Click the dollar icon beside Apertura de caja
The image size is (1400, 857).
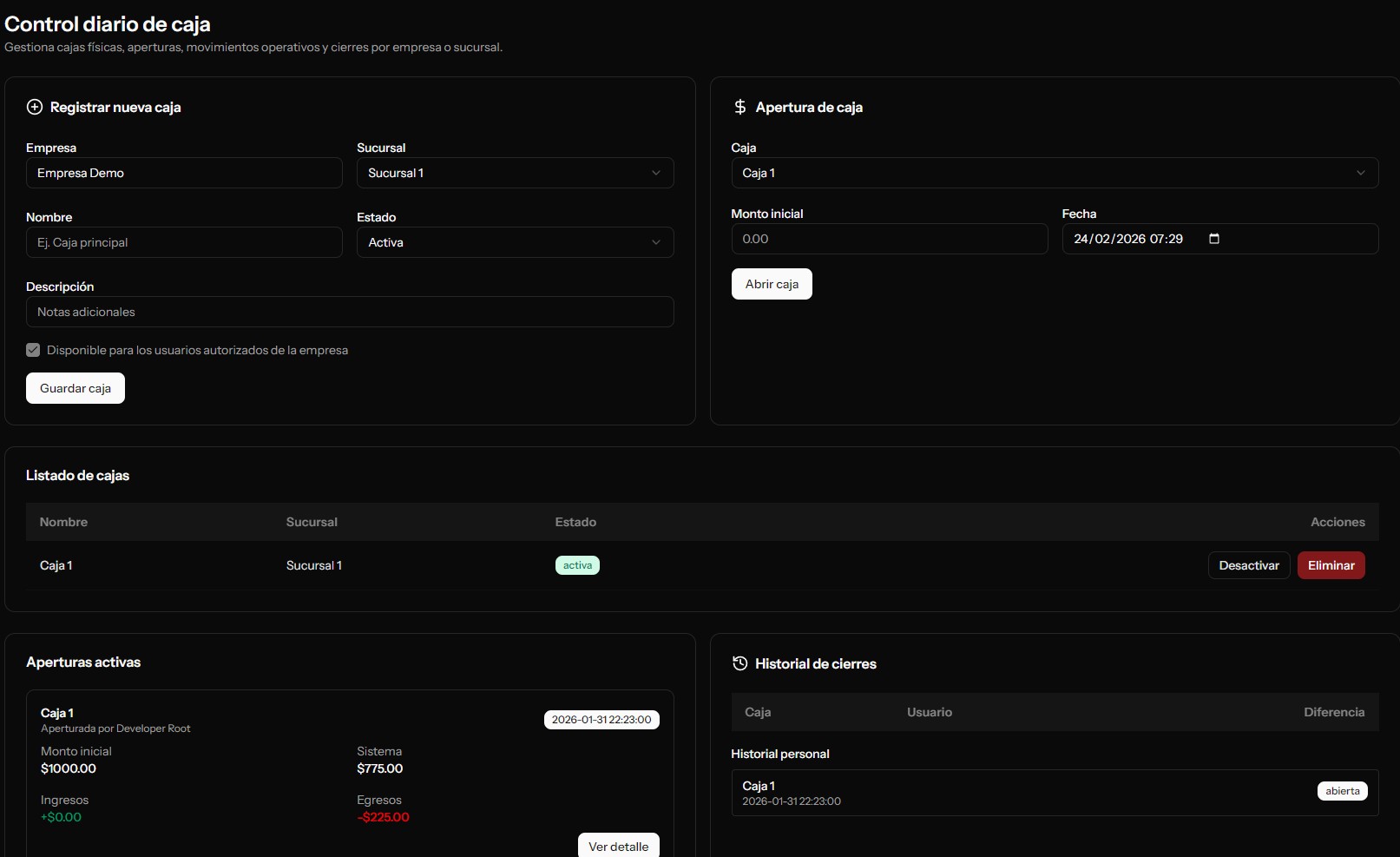click(x=739, y=107)
